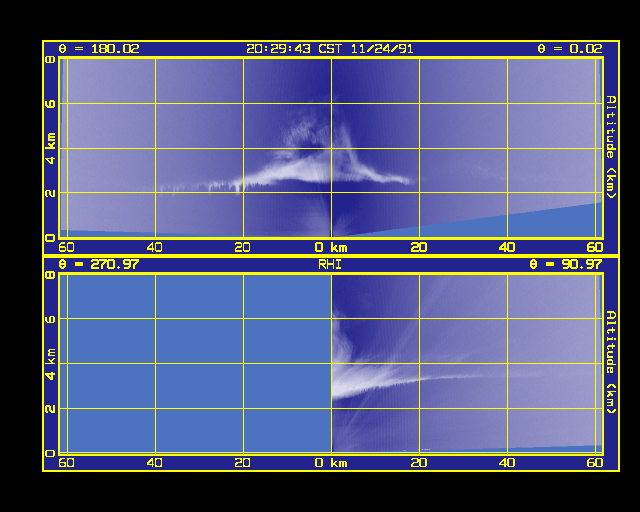The height and width of the screenshot is (512, 640).
Task: Click the "θ = 270.97" label
Action: [x=99, y=264]
